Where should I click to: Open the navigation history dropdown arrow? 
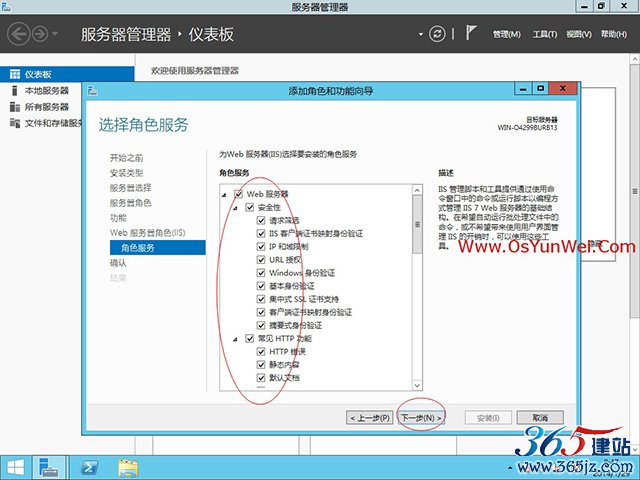[55, 34]
